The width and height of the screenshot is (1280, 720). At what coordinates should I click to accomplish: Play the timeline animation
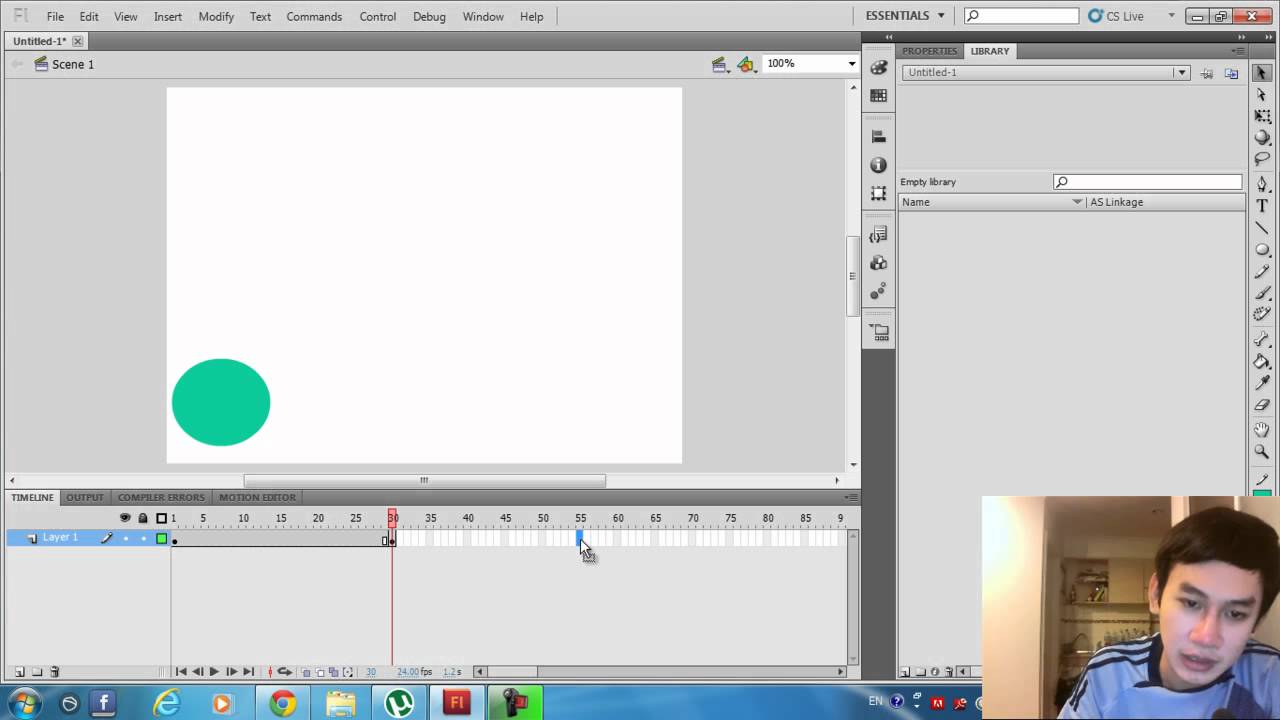point(213,672)
